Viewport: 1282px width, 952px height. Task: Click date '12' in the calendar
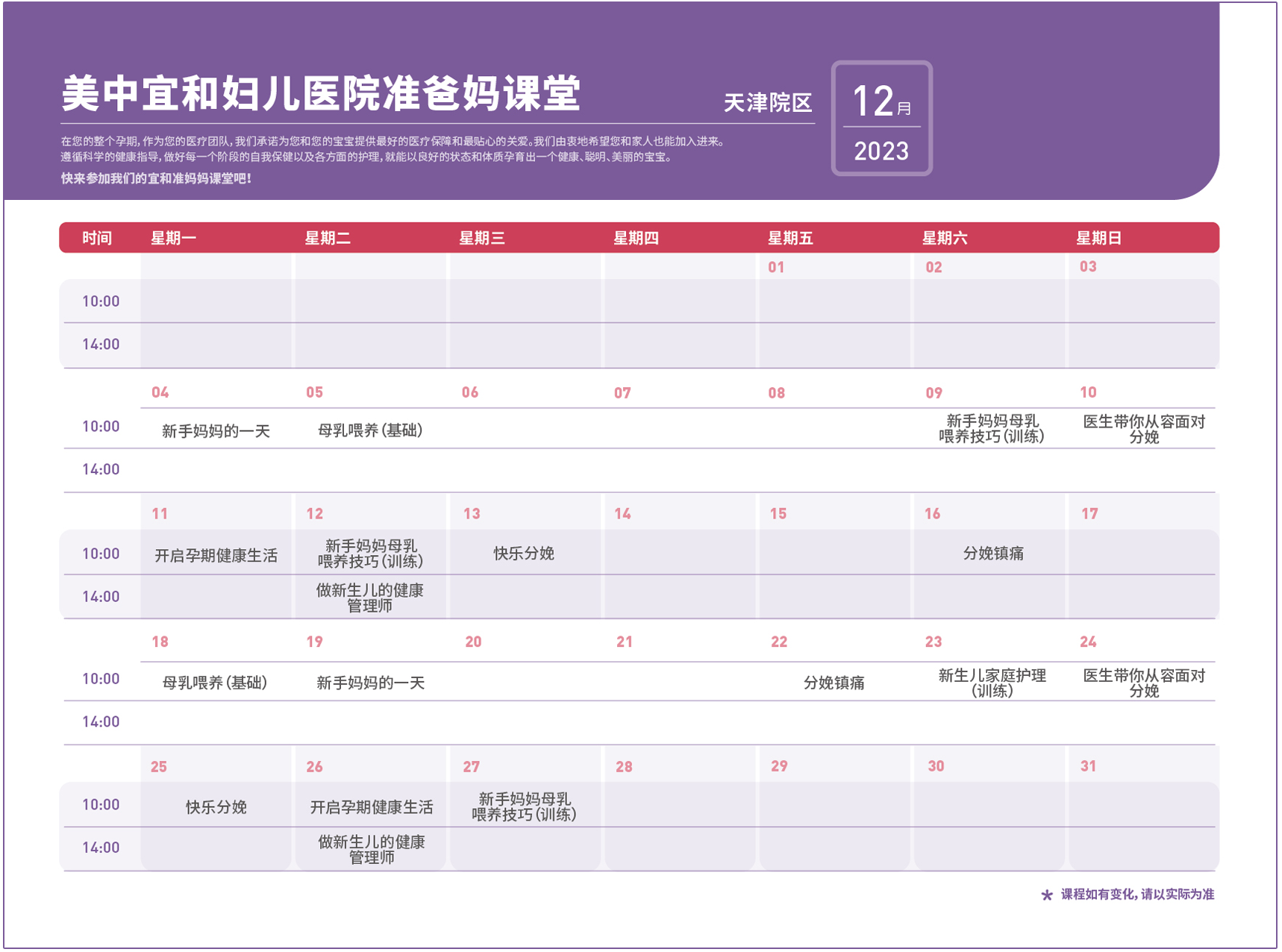[x=315, y=514]
